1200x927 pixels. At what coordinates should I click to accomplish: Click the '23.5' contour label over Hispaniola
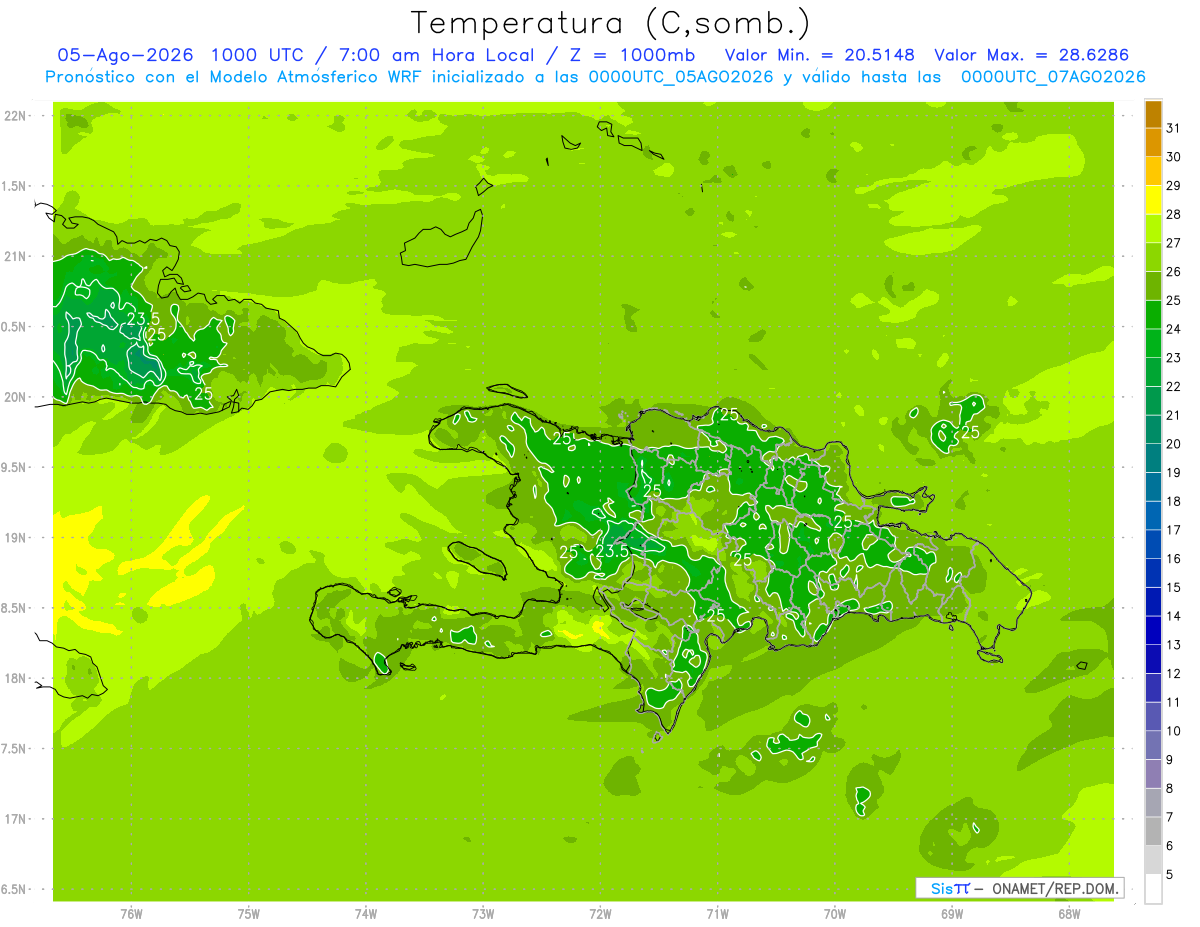point(612,551)
